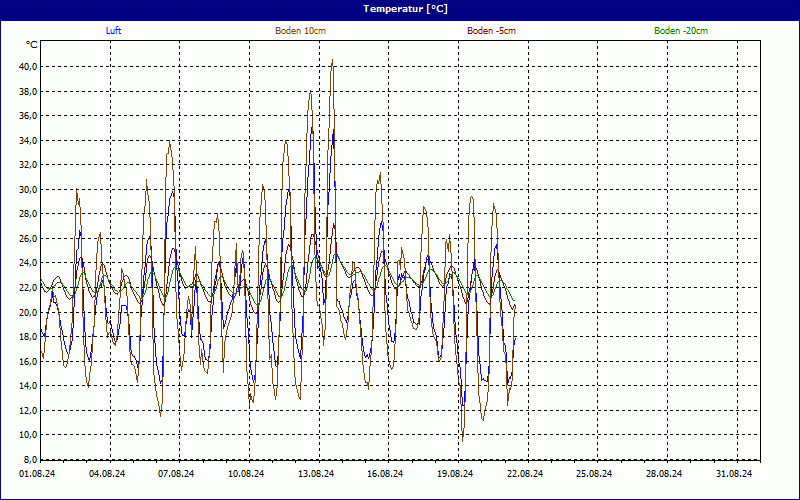The width and height of the screenshot is (800, 500).
Task: Click the 18,0 y-axis value
Action: click(28, 337)
